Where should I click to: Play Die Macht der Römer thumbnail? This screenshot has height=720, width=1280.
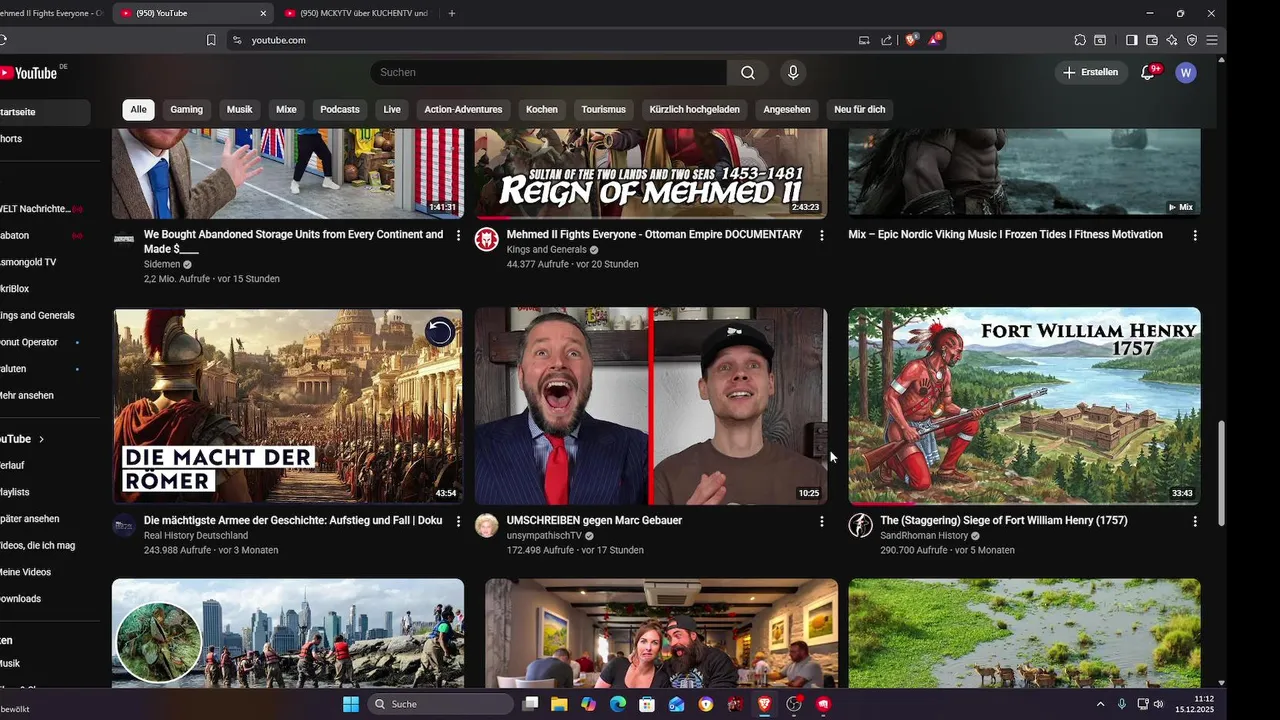(x=288, y=406)
